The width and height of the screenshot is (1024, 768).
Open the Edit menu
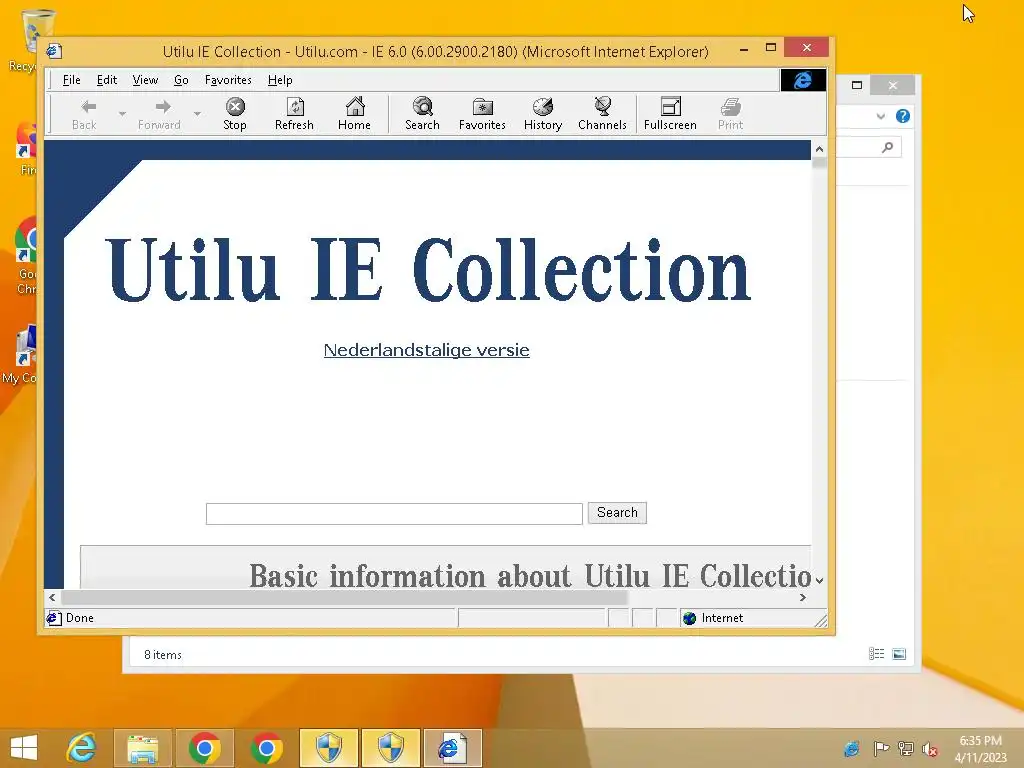pyautogui.click(x=106, y=80)
